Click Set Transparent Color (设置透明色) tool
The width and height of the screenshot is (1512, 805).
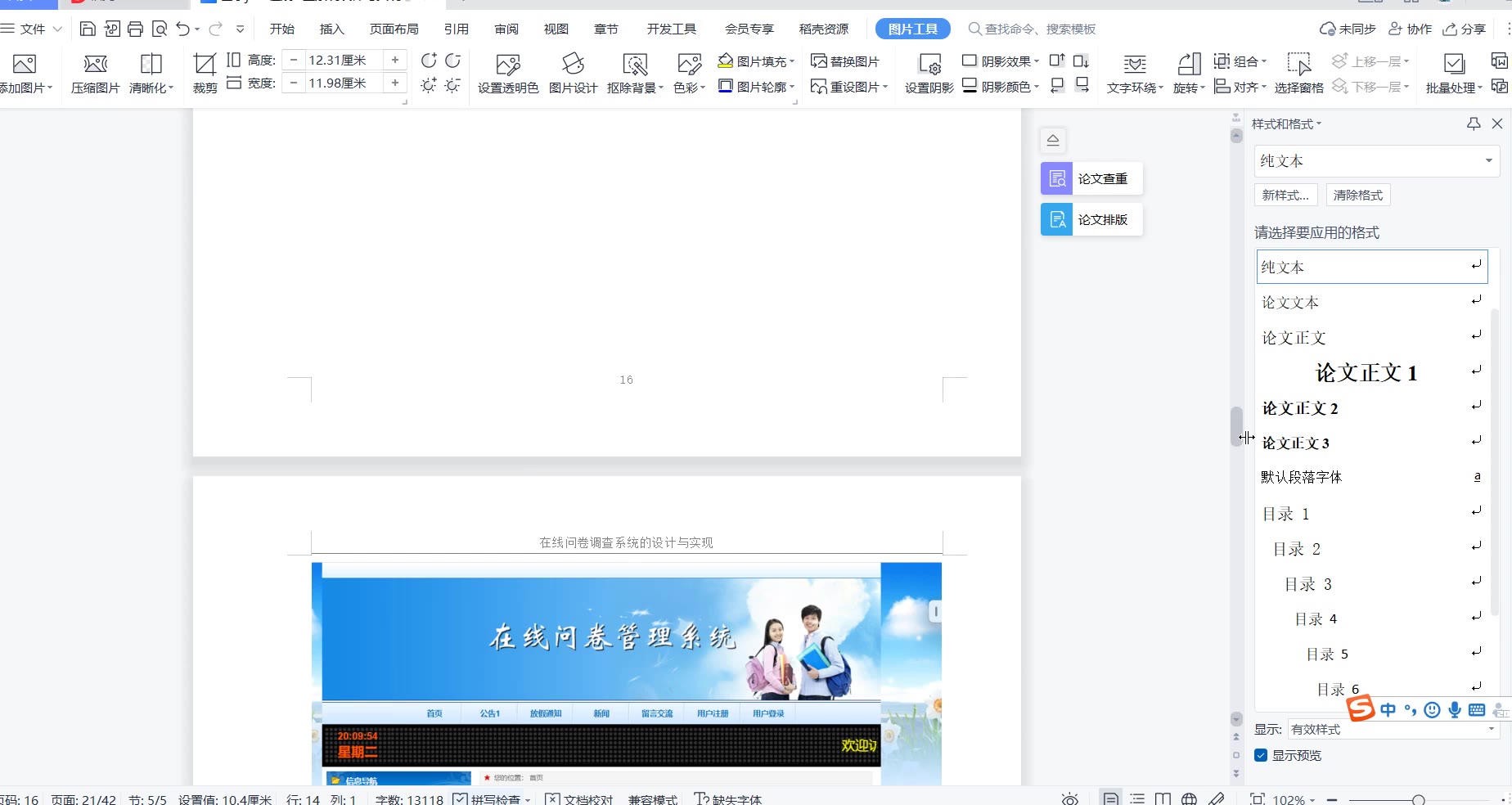pyautogui.click(x=508, y=74)
